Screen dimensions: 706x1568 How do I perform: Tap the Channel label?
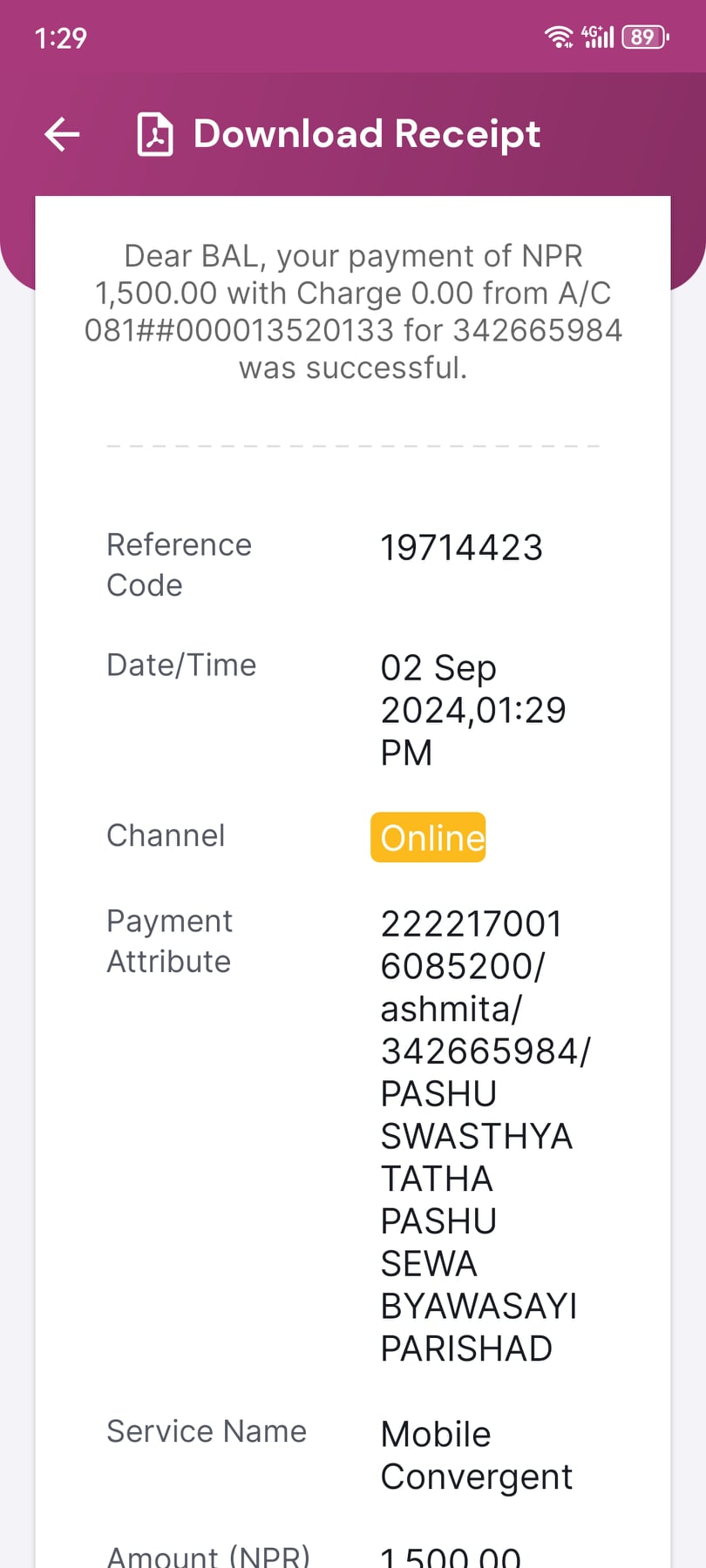coord(166,835)
